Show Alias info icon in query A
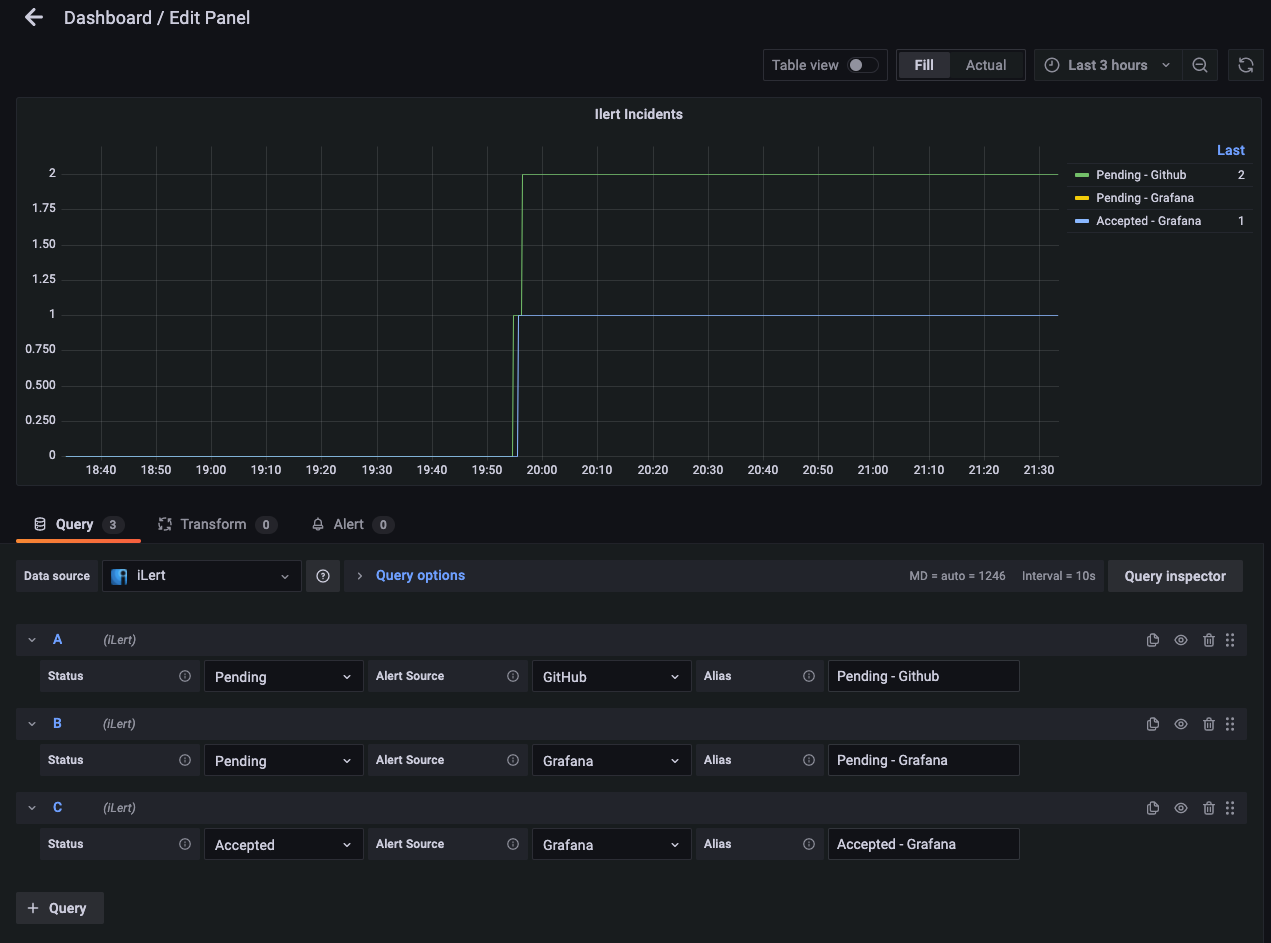 point(809,676)
